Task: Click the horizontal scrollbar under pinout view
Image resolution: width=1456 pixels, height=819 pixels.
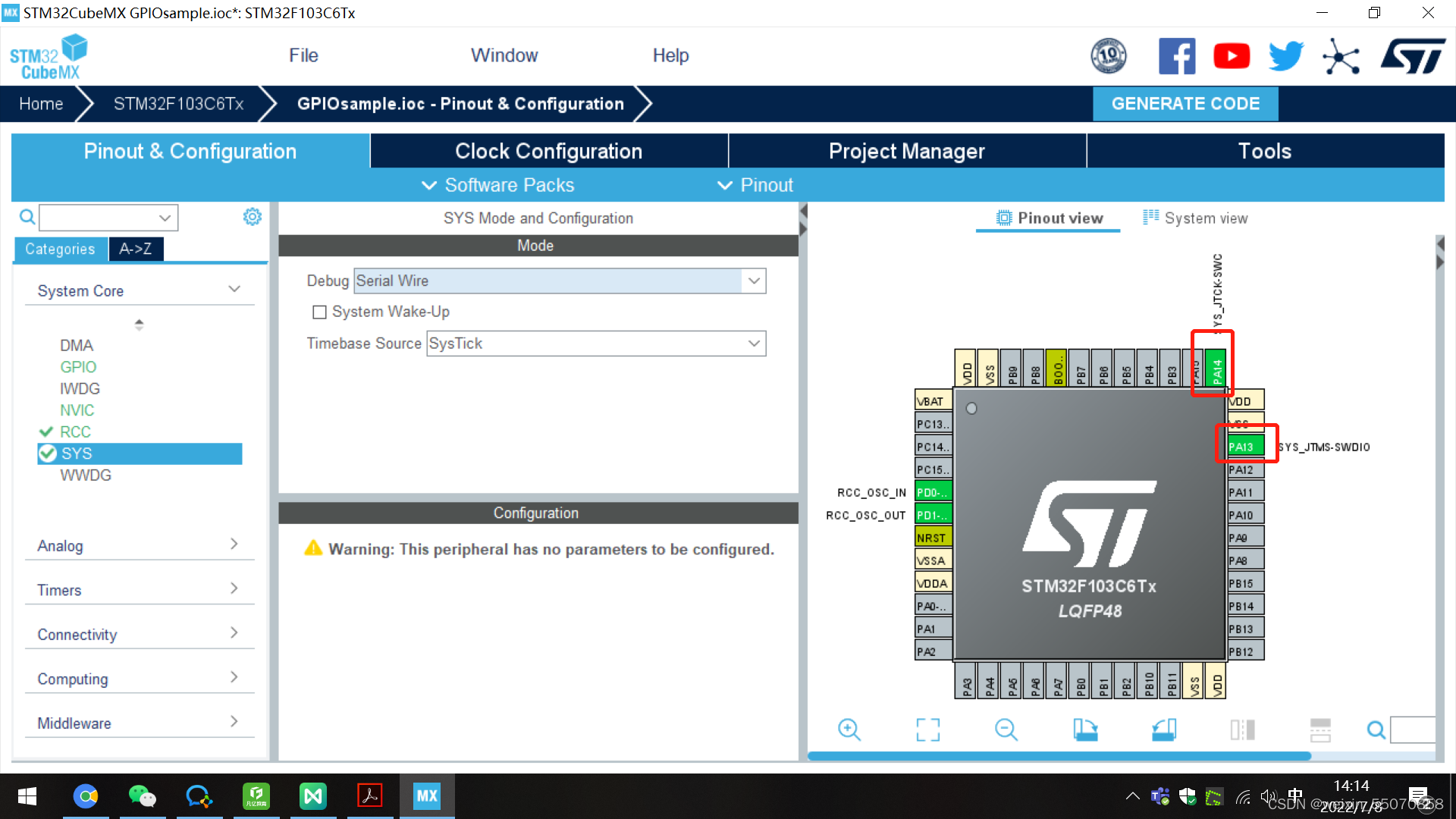Action: (1059, 756)
